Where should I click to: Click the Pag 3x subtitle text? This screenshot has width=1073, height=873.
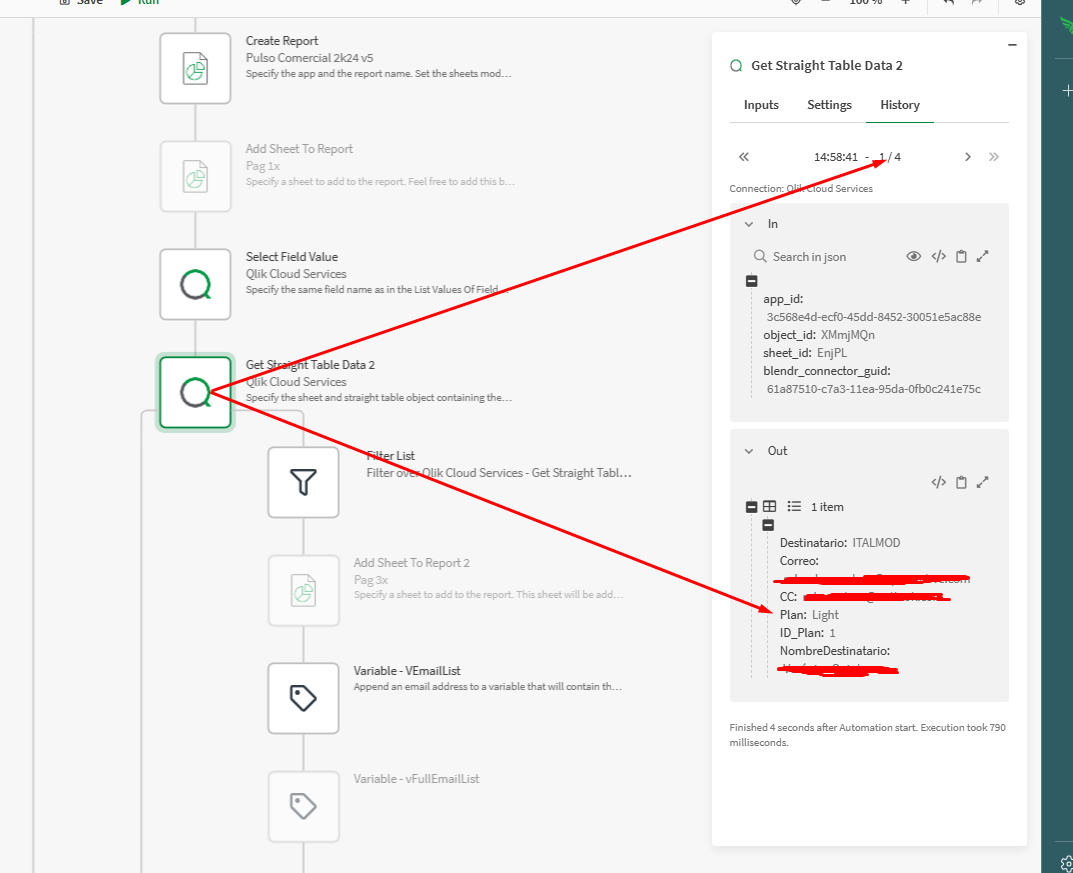pyautogui.click(x=370, y=580)
